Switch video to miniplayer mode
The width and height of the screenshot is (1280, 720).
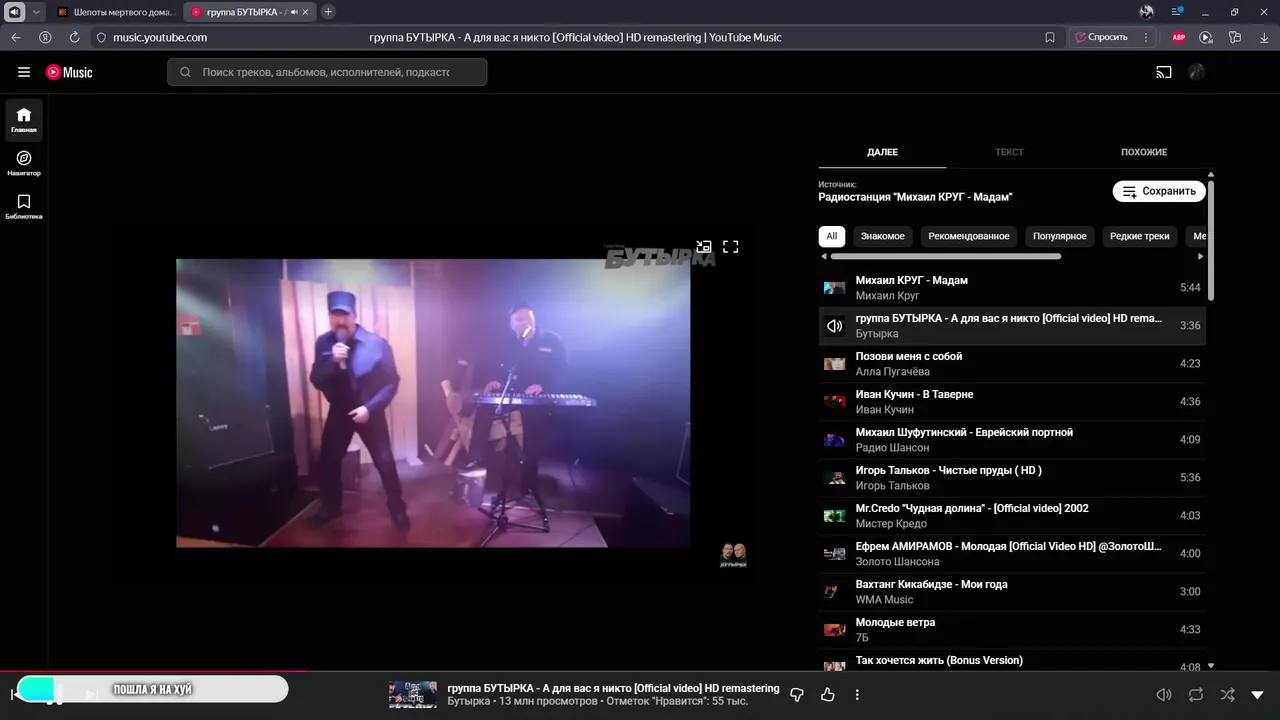click(x=704, y=246)
